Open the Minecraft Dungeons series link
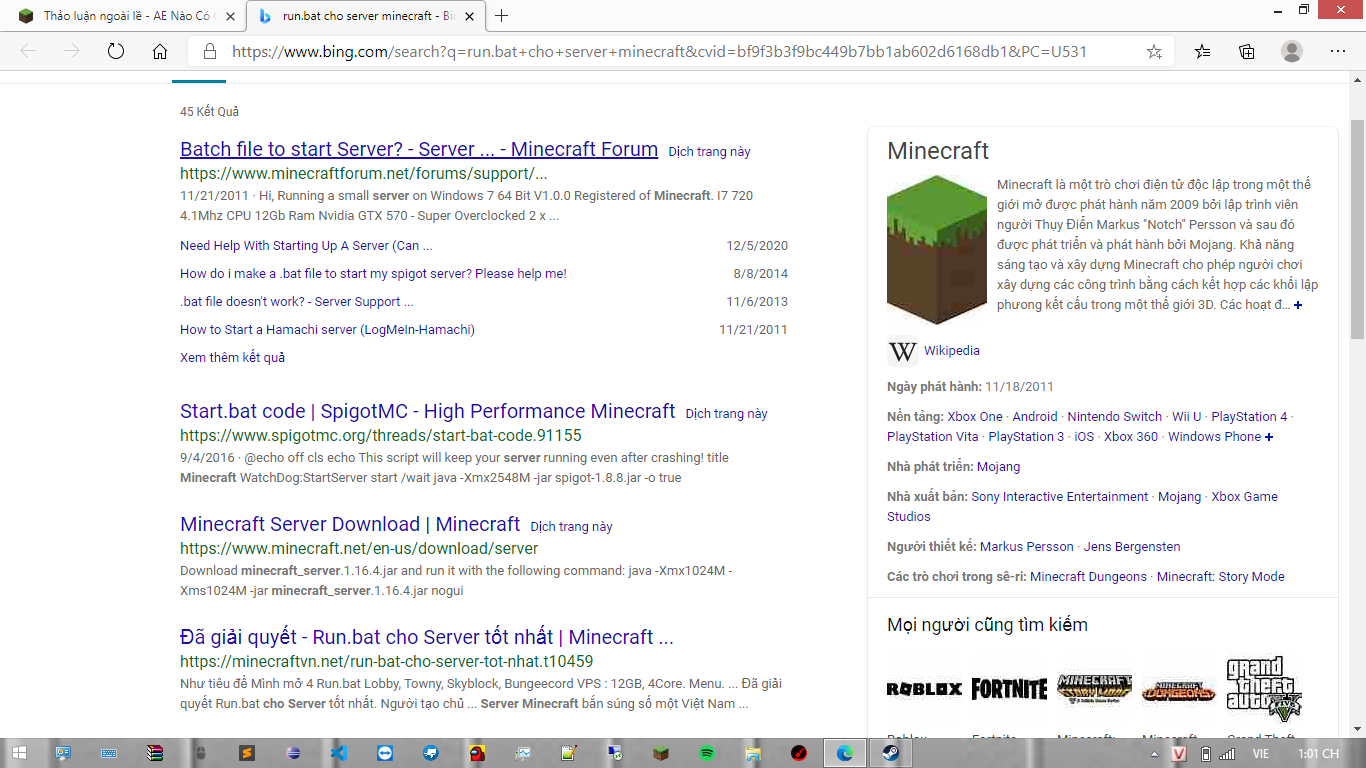 coord(1089,577)
